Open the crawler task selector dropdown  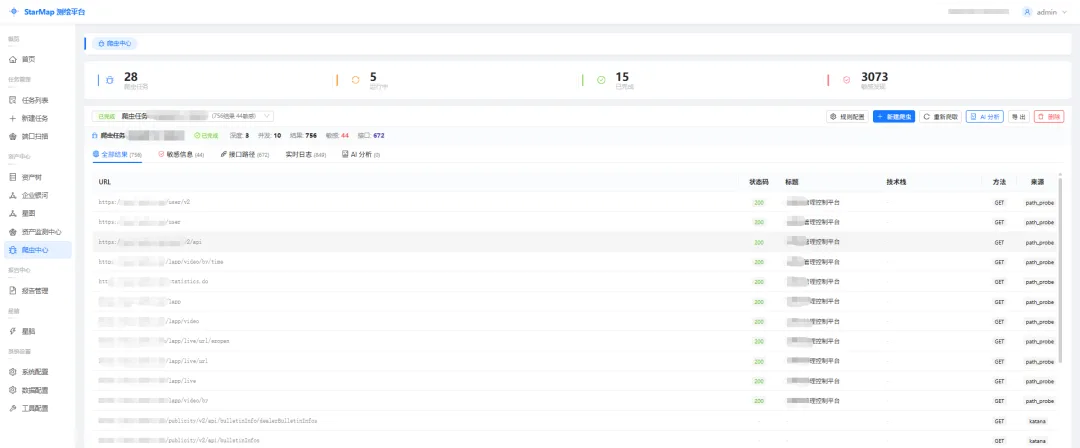183,116
